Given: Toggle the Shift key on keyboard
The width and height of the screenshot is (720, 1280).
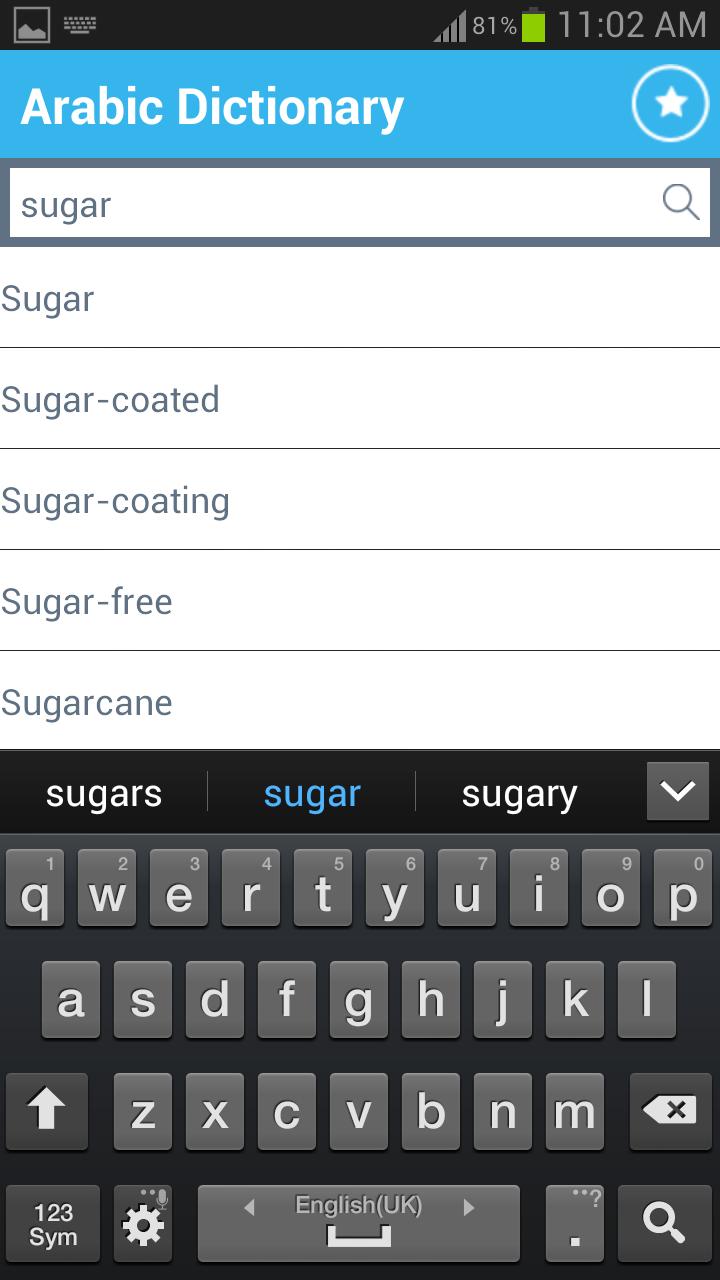Looking at the screenshot, I should point(46,1111).
